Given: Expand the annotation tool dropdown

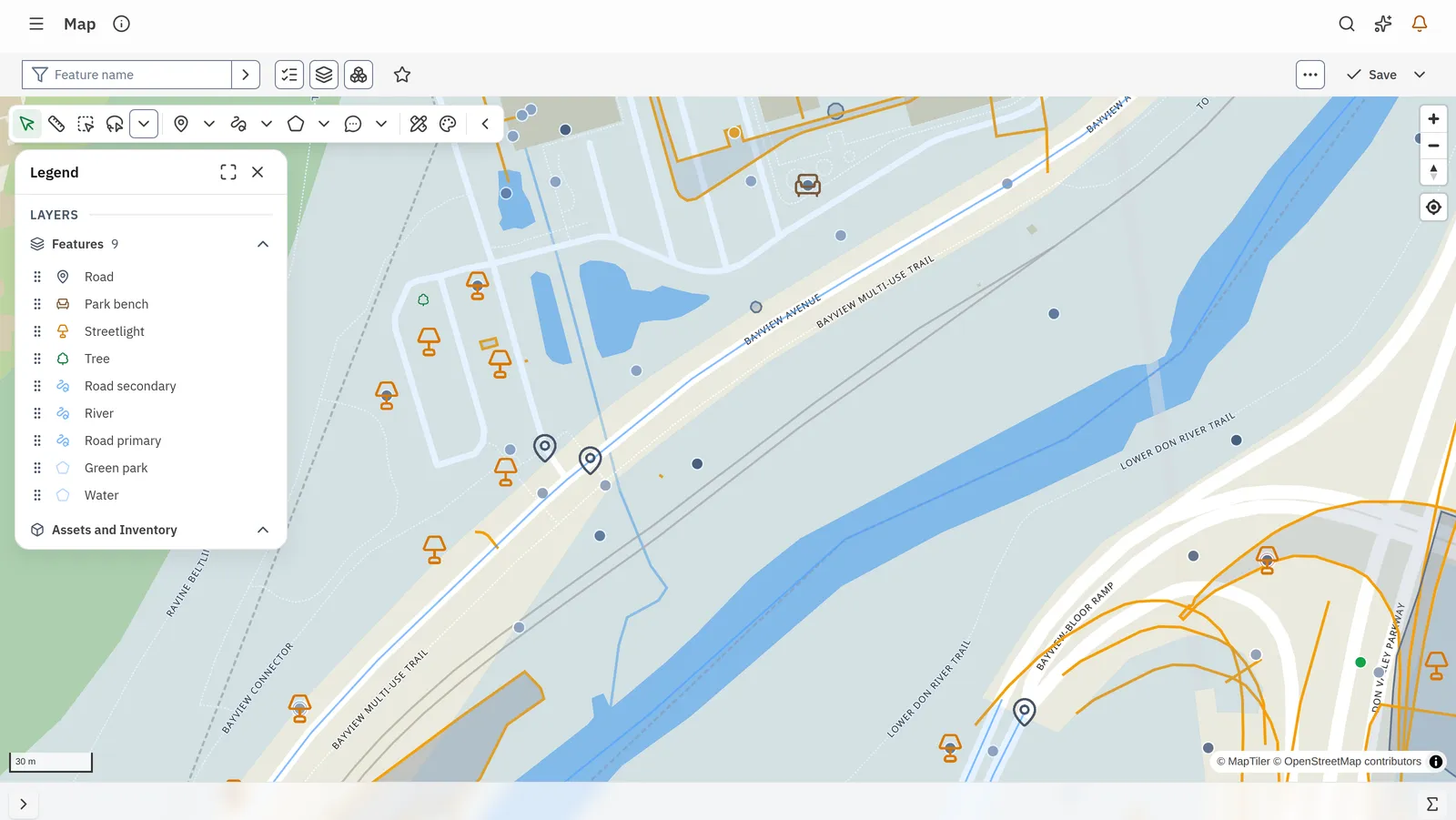Looking at the screenshot, I should 380,124.
